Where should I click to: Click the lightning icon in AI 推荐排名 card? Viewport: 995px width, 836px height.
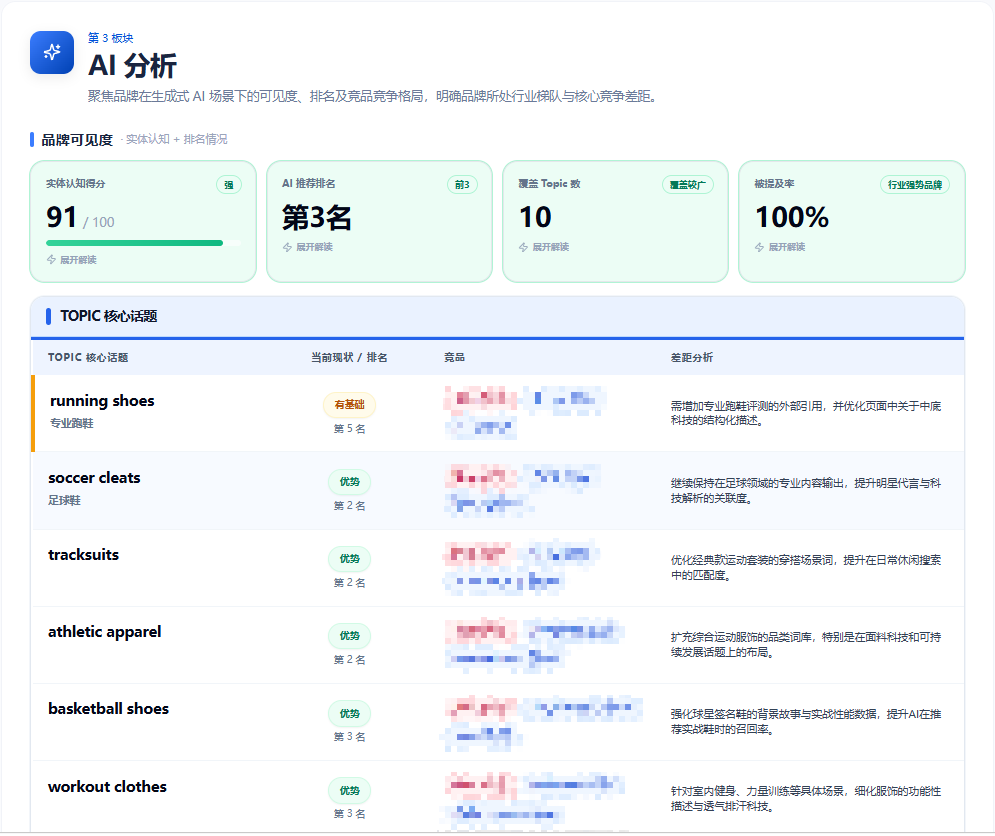point(287,247)
